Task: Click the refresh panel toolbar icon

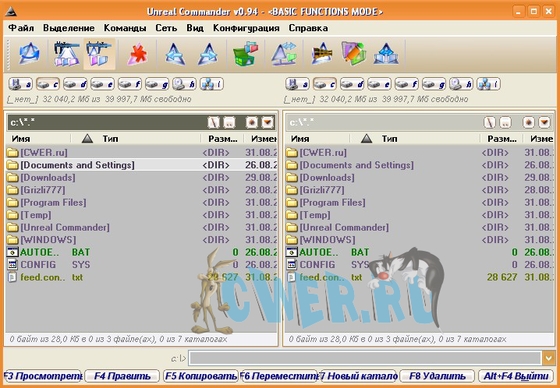Action: [x=29, y=54]
